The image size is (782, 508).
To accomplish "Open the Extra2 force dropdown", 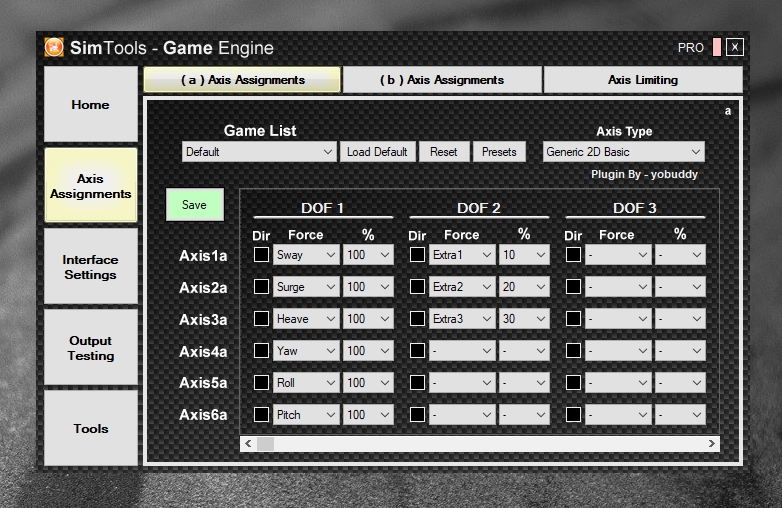I will pos(462,287).
